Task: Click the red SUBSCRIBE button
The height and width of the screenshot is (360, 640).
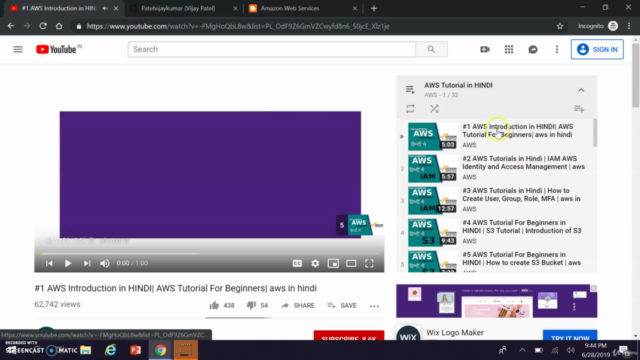Action: tap(349, 336)
